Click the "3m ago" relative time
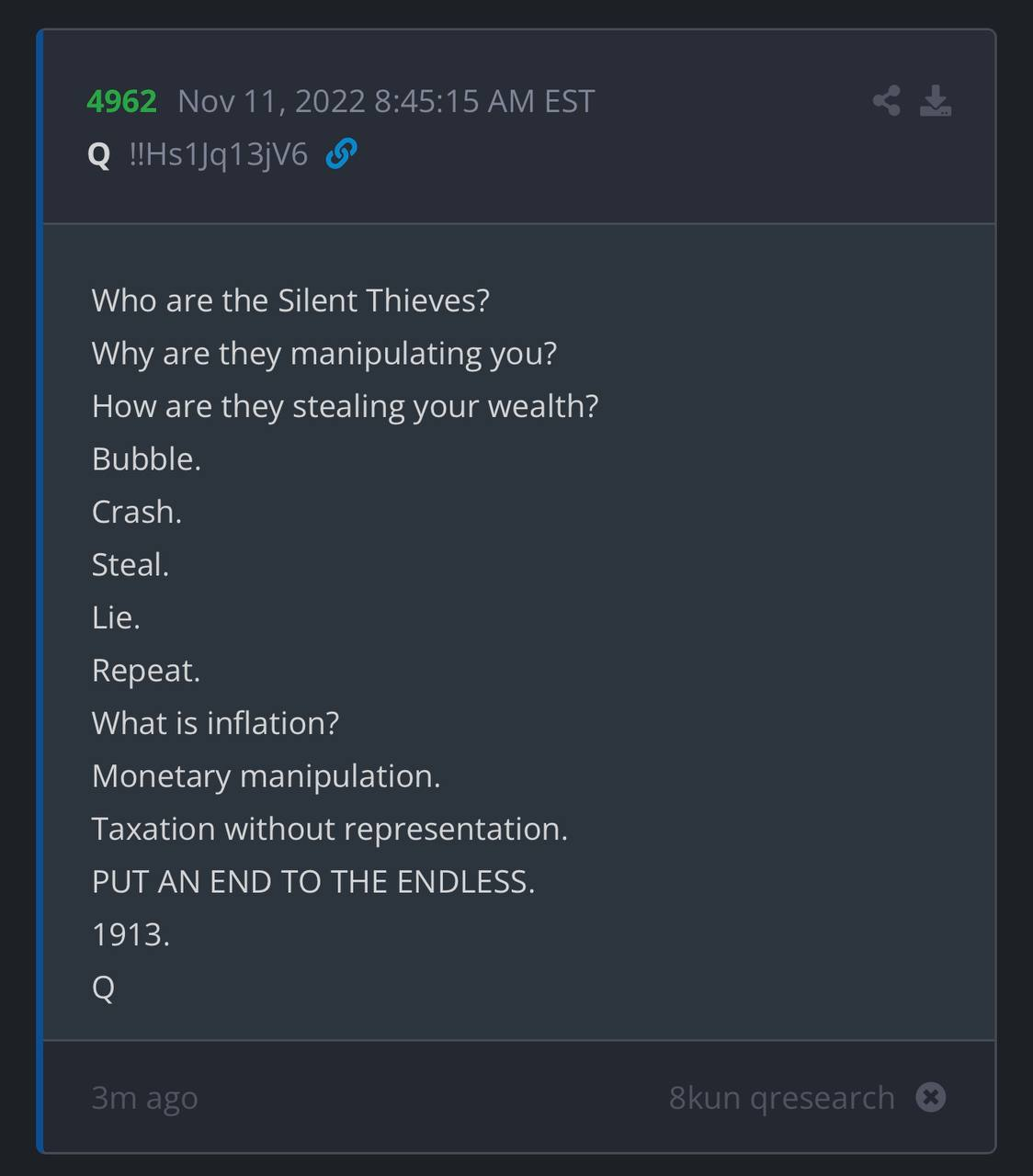 (x=144, y=1097)
